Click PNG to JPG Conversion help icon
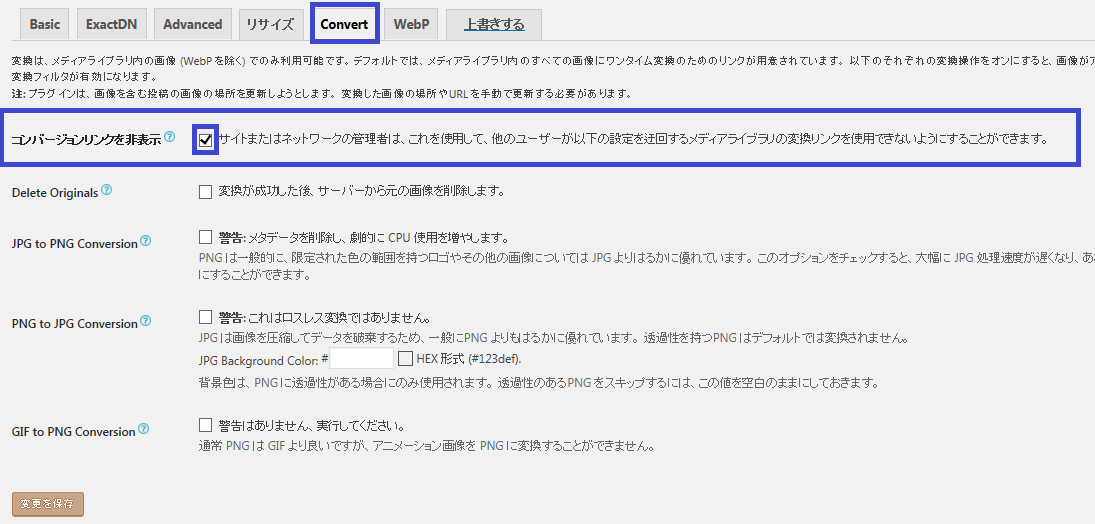Image resolution: width=1095 pixels, height=524 pixels. pyautogui.click(x=146, y=321)
